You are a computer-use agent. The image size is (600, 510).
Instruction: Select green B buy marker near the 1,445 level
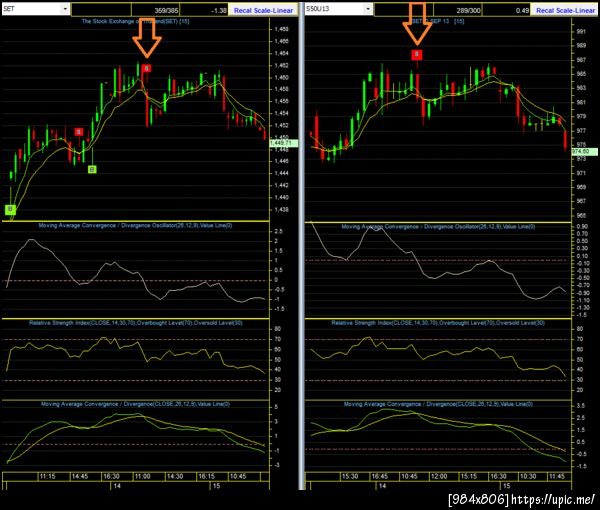click(92, 169)
